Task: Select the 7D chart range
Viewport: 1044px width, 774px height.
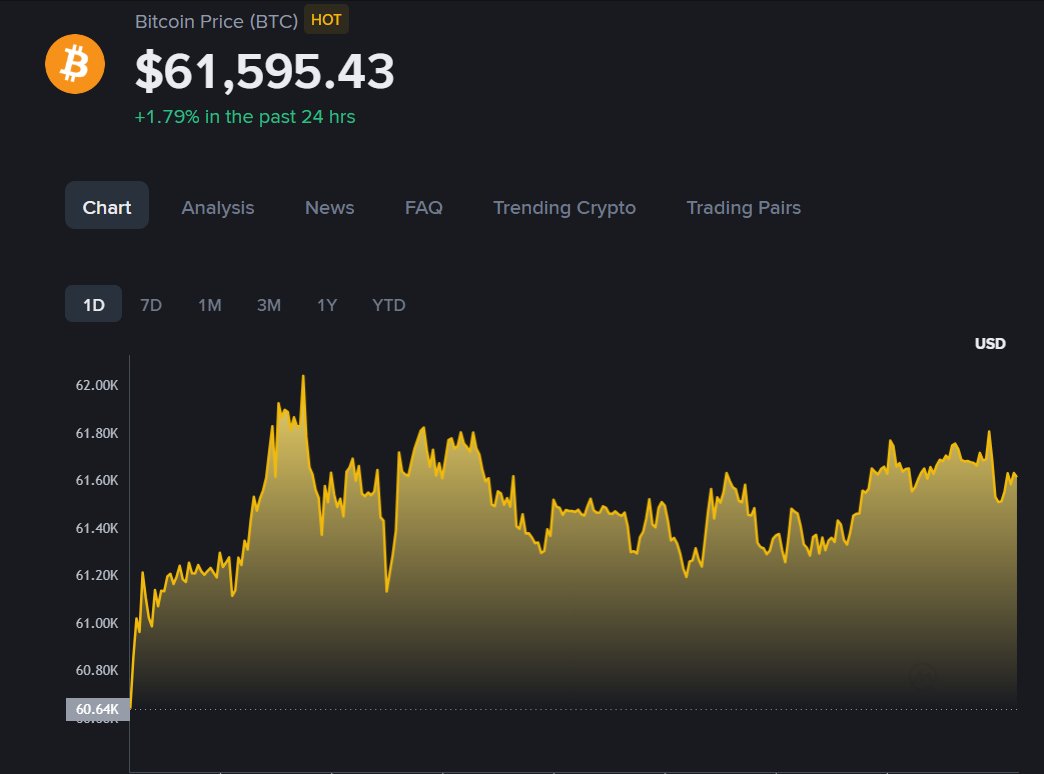Action: [x=151, y=305]
